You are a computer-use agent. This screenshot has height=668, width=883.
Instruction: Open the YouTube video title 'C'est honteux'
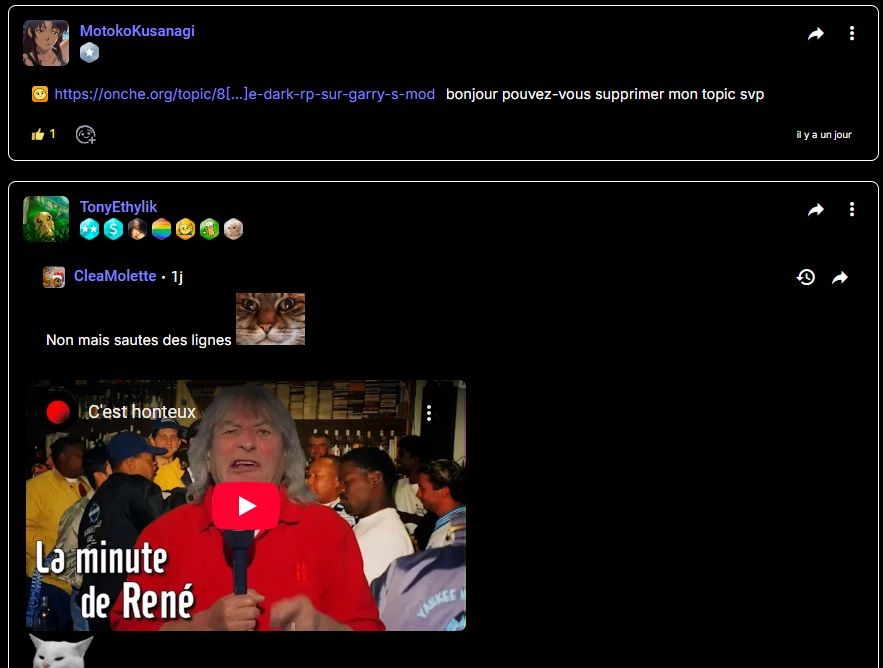point(142,412)
